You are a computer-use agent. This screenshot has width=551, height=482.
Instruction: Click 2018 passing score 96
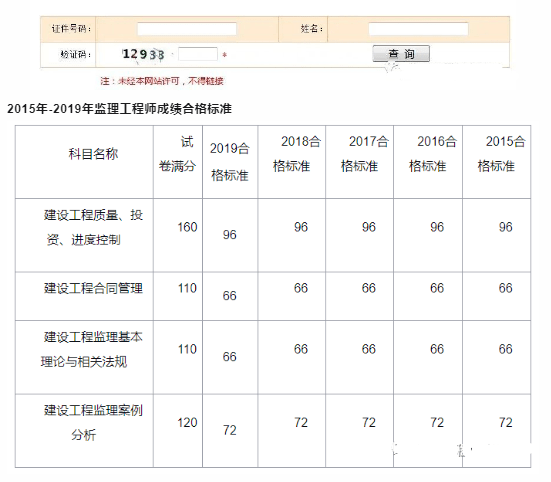[x=301, y=227]
